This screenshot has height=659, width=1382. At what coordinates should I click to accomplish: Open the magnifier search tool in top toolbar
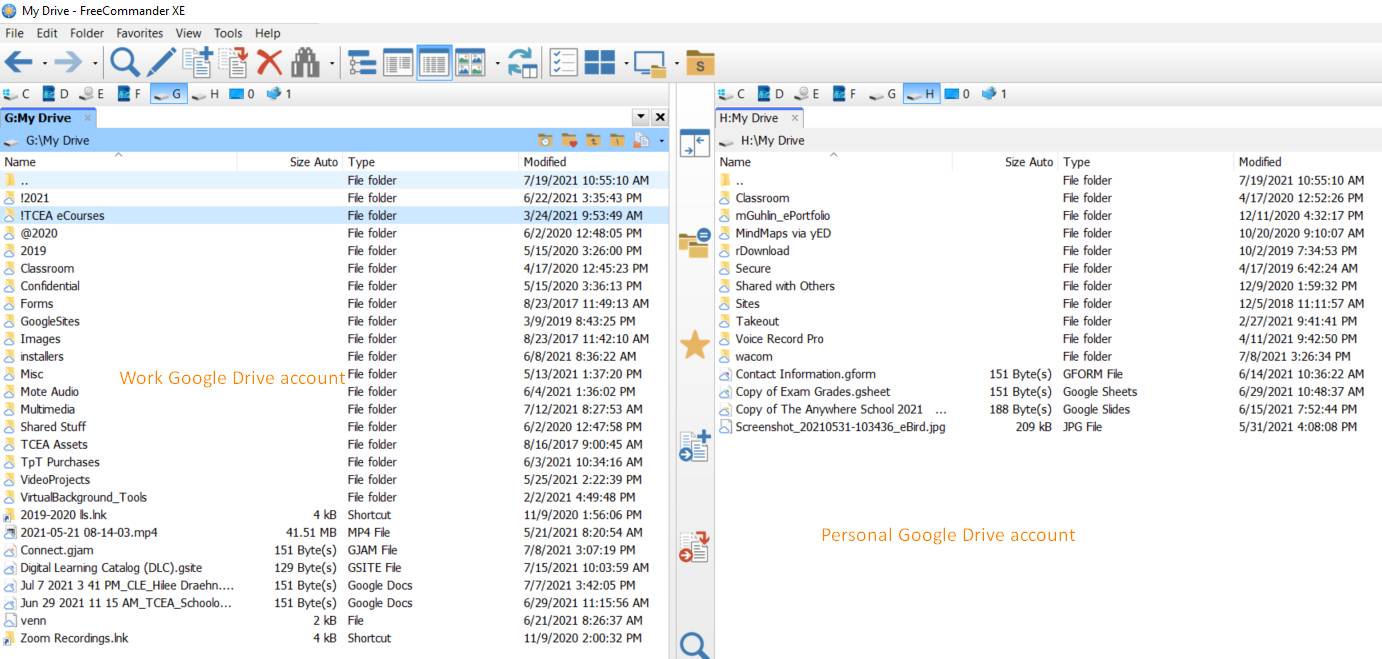[125, 63]
